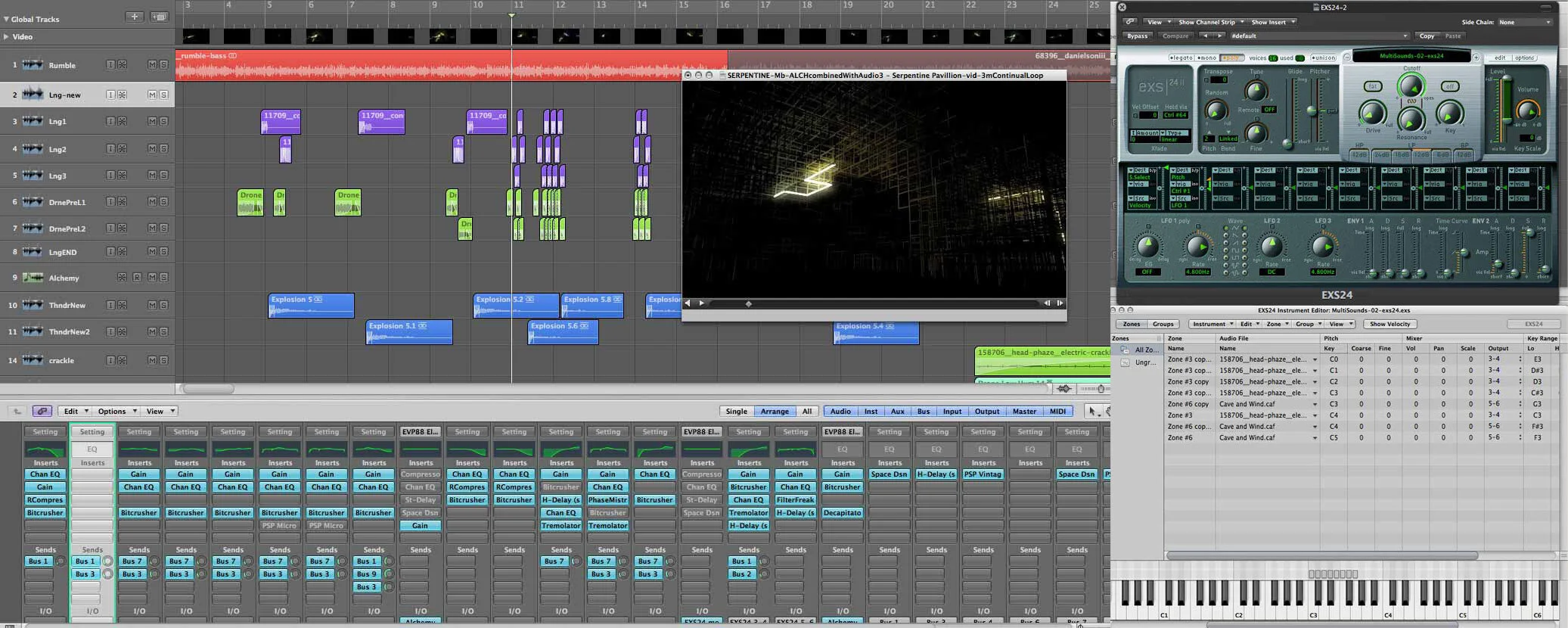
Task: Click the Alchemy track instrument icon
Action: tap(33, 278)
